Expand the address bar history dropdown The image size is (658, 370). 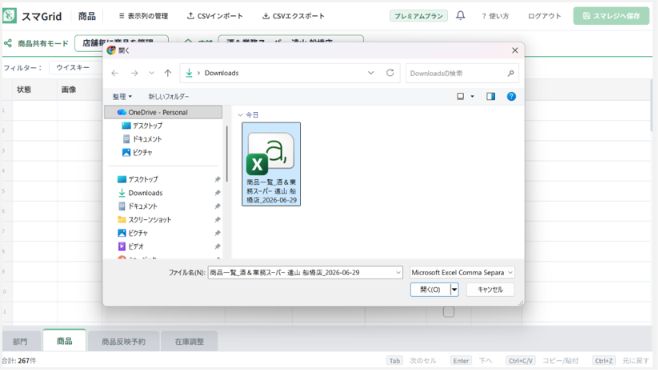[x=371, y=73]
